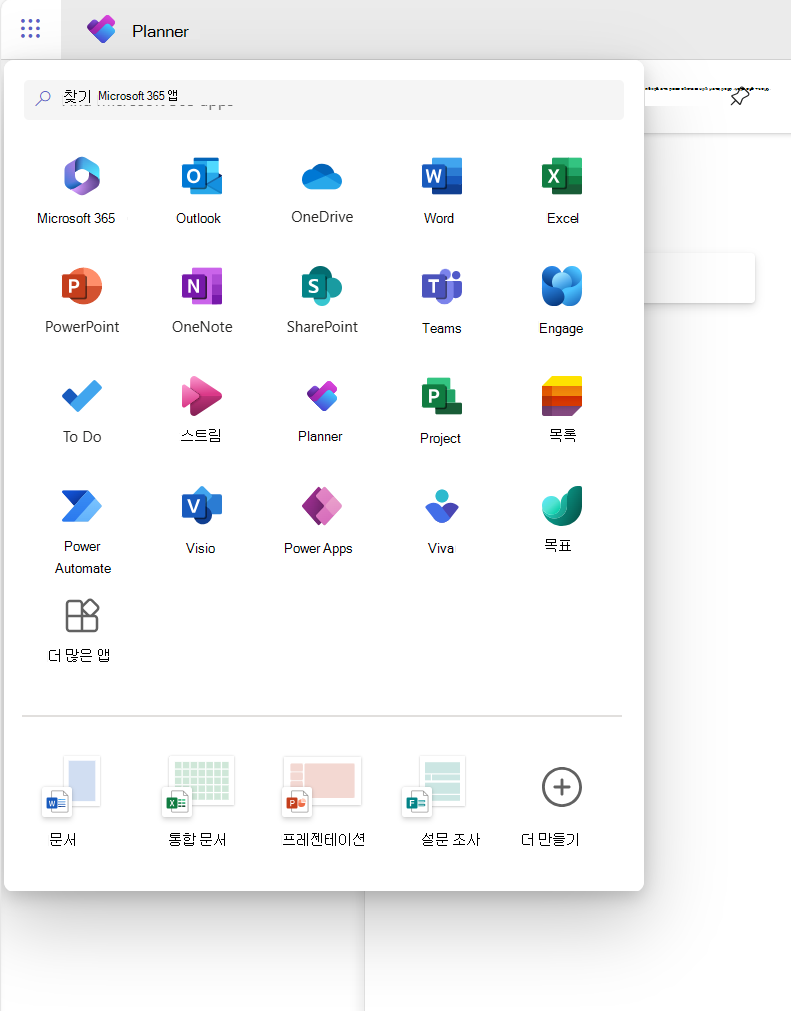This screenshot has width=791, height=1011.
Task: Launch Project app
Action: click(x=442, y=409)
